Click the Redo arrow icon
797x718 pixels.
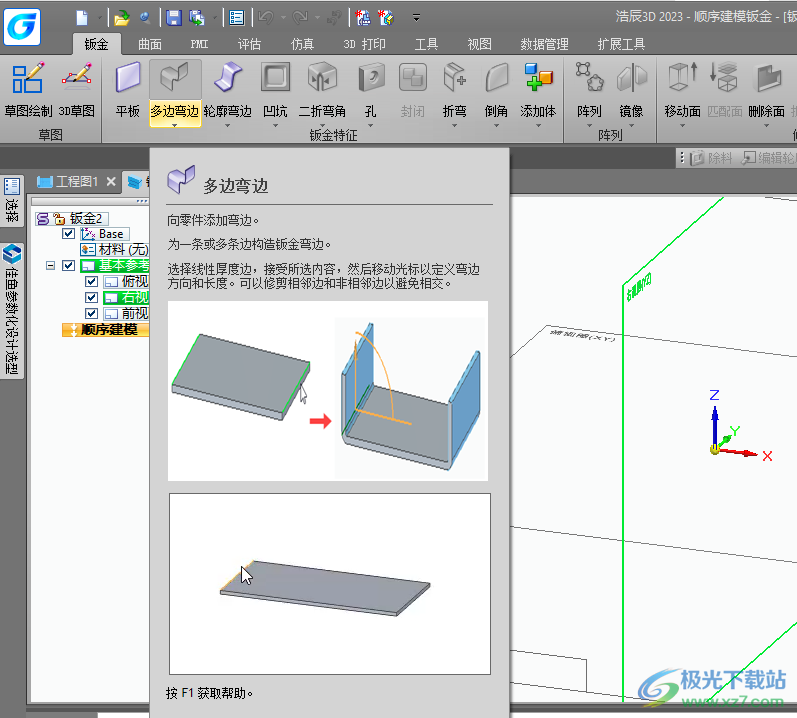300,18
